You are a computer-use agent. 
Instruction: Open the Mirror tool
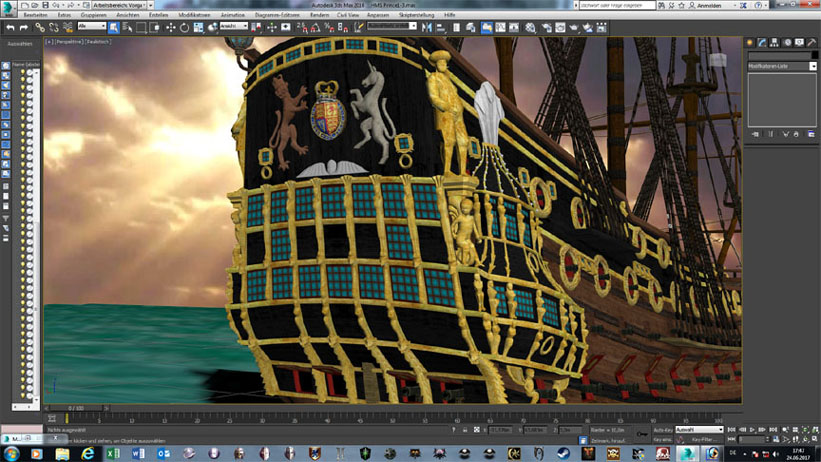[427, 27]
